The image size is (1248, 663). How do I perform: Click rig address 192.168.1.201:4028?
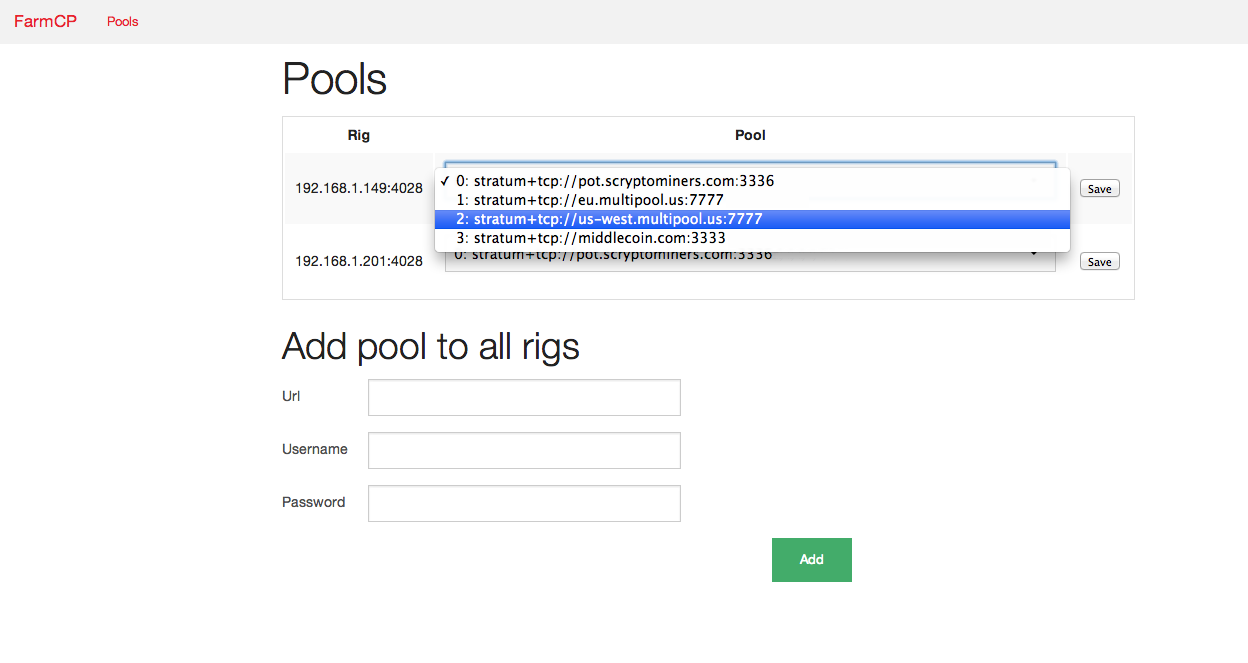click(359, 261)
